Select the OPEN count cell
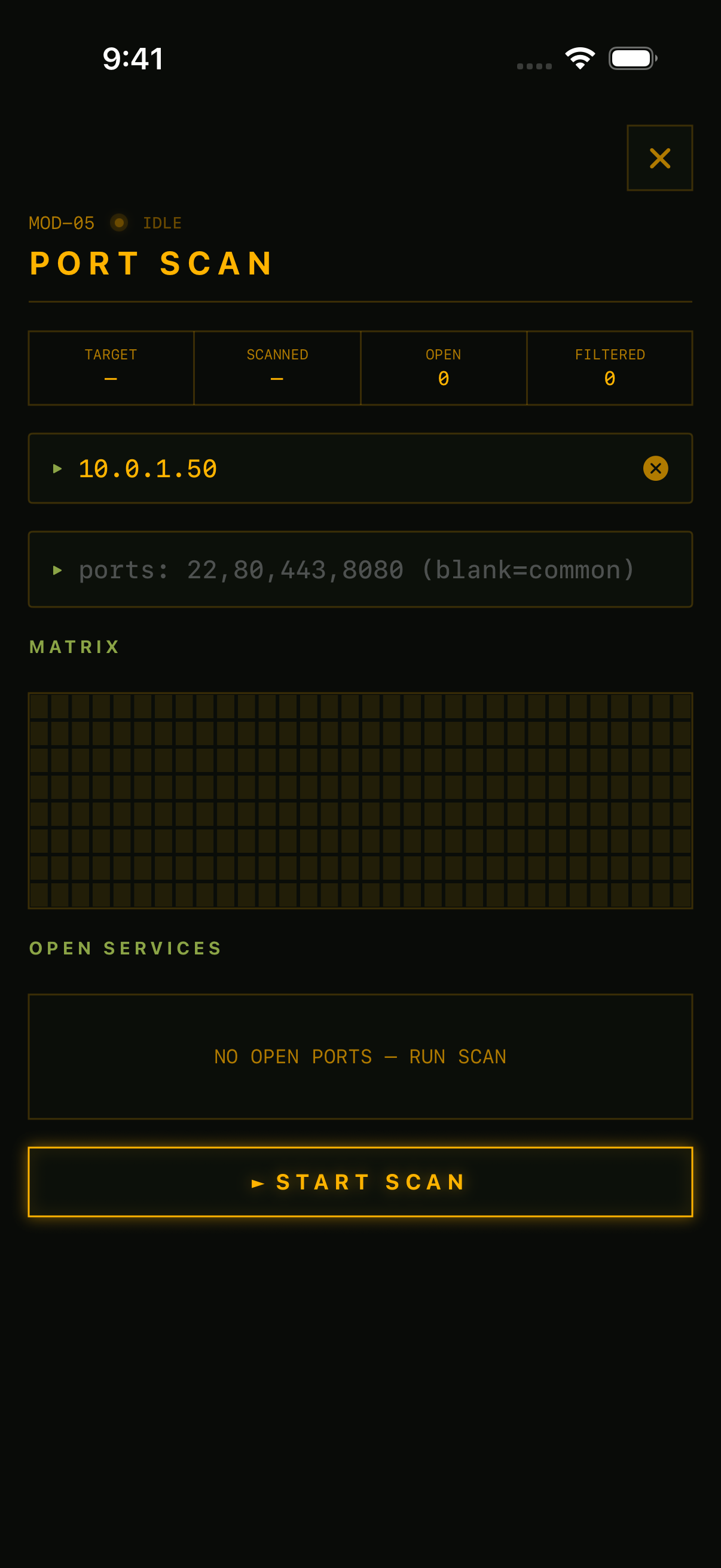 [444, 368]
